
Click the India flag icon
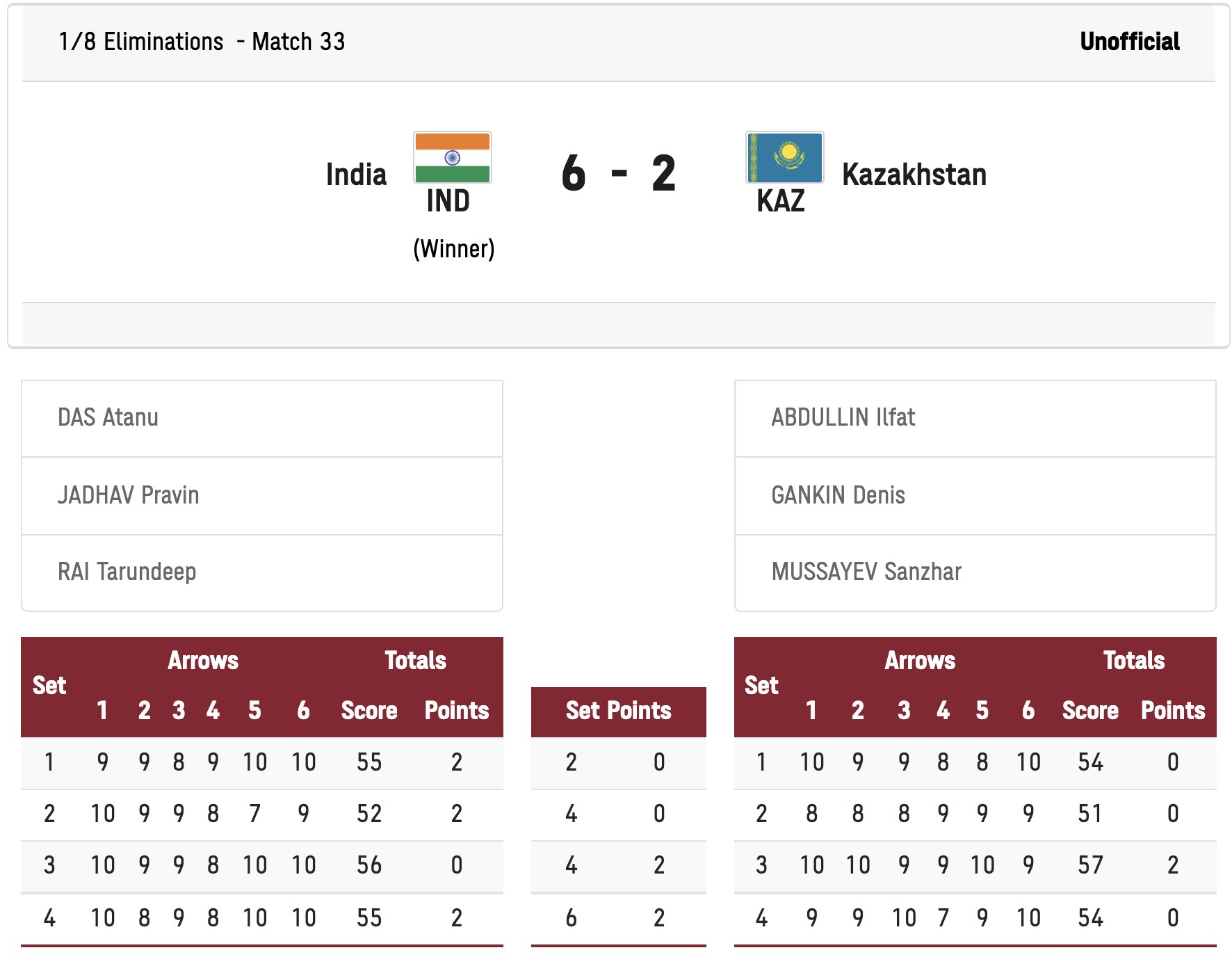452,157
